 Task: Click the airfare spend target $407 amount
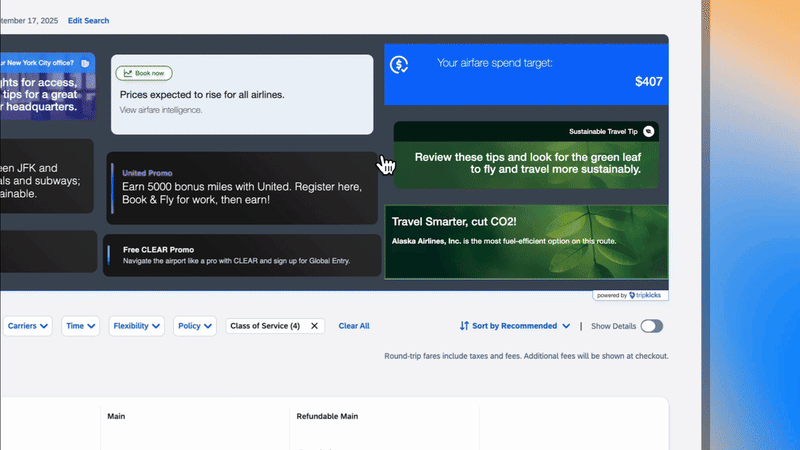648,82
